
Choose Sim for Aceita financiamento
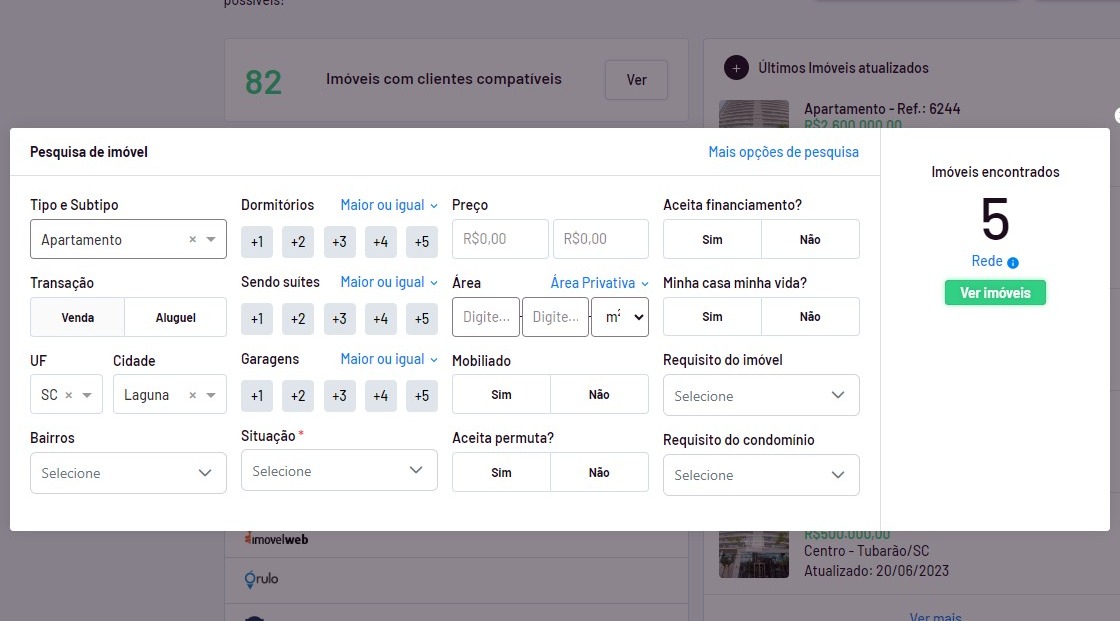pyautogui.click(x=712, y=240)
